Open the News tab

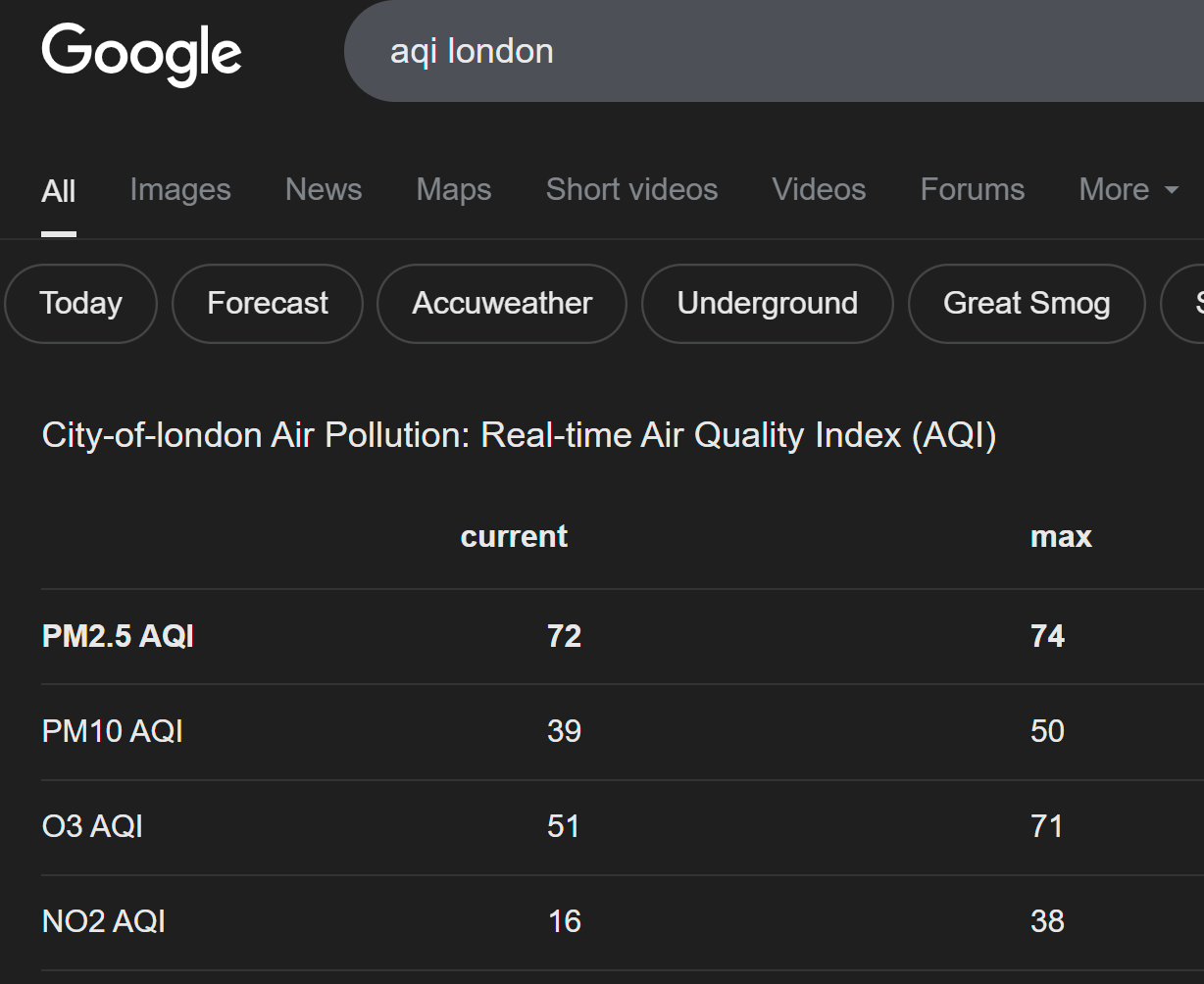324,189
